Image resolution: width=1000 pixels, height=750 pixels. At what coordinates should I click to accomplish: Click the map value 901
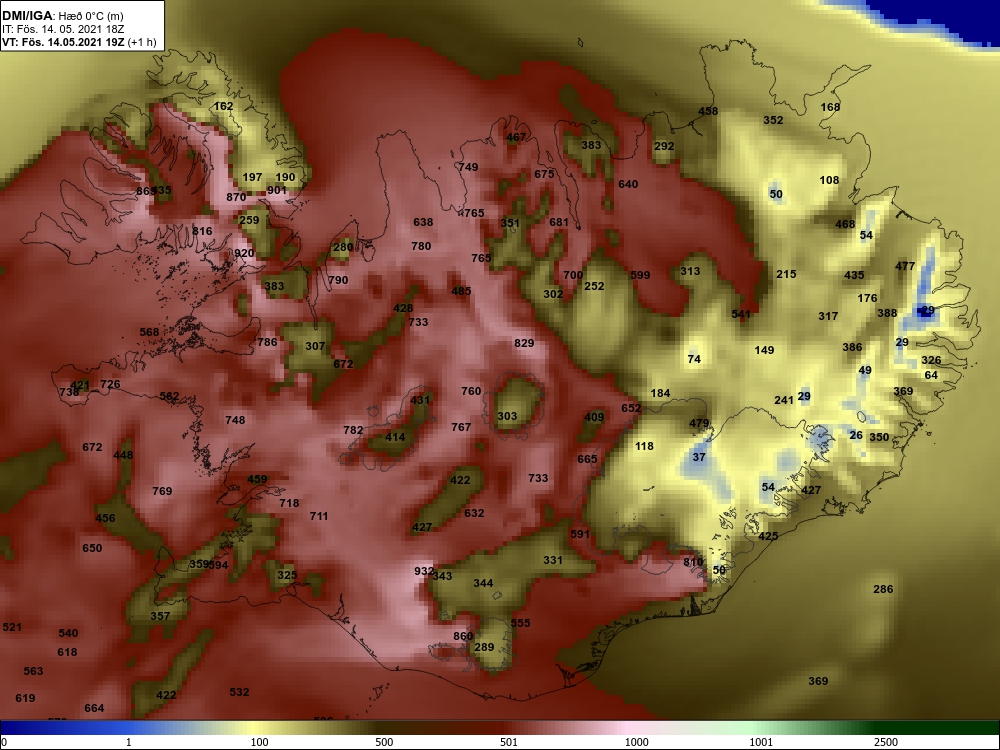click(x=277, y=190)
